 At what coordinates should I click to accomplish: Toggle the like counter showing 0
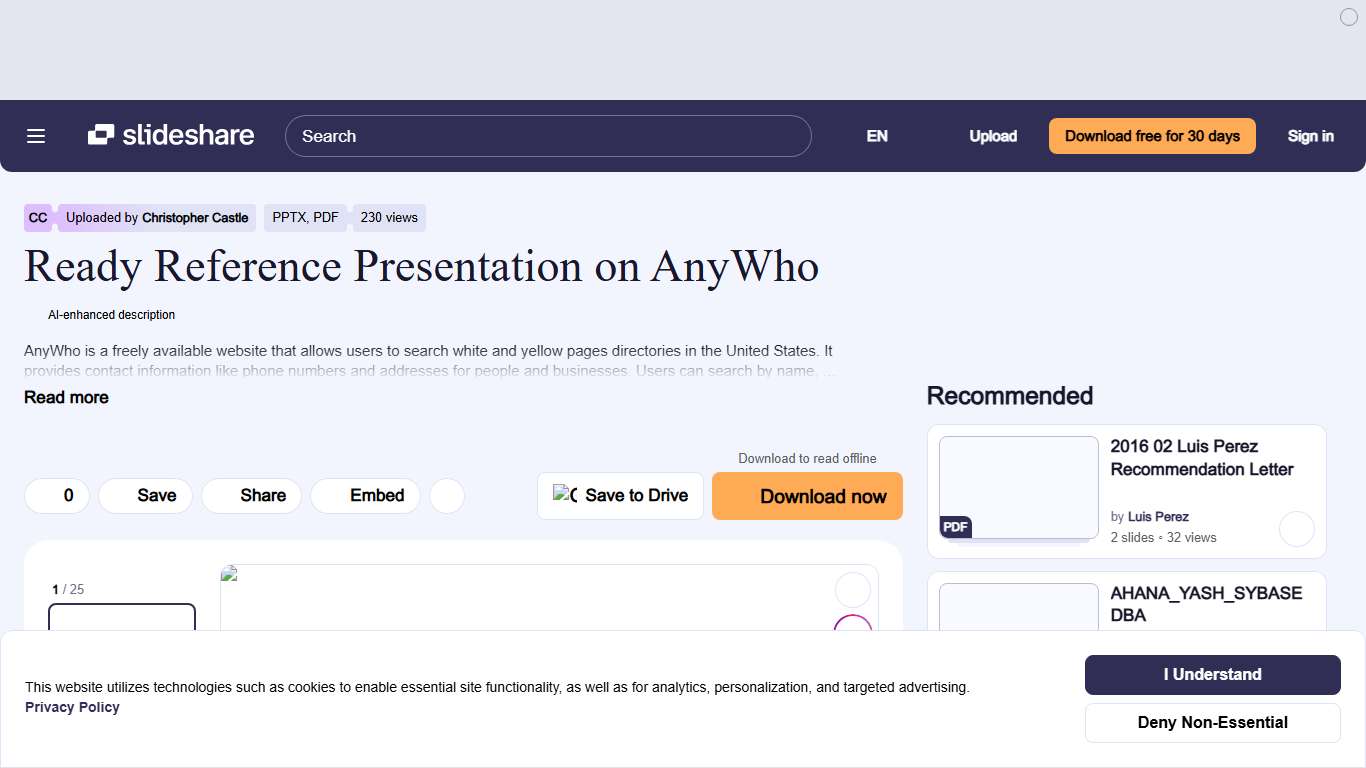(57, 495)
